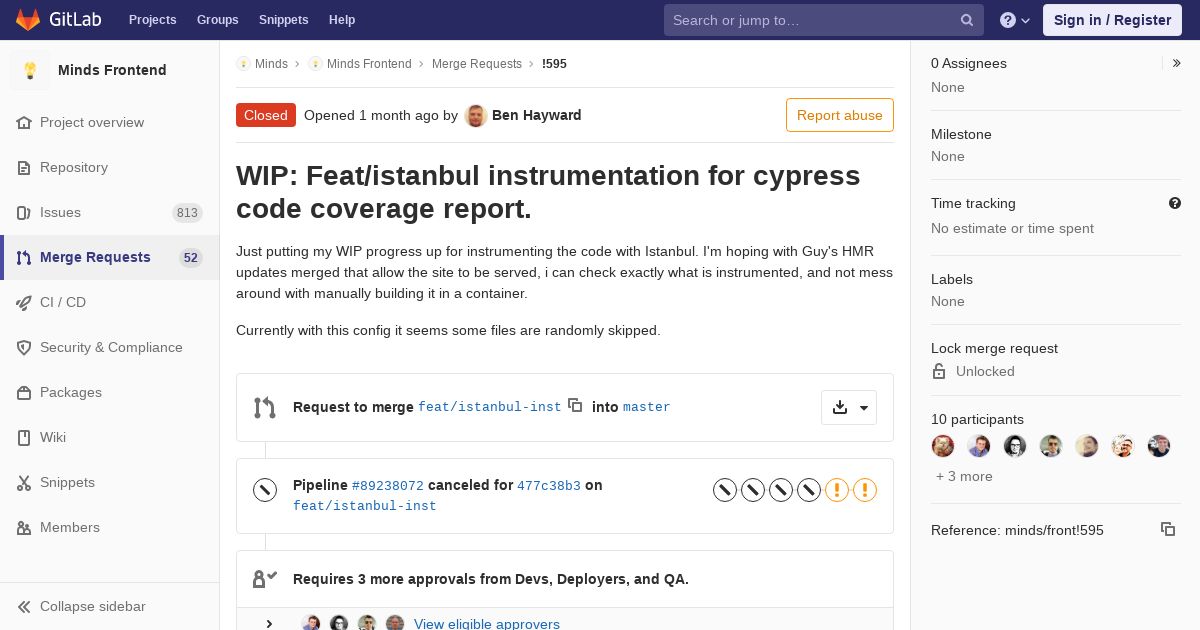Open Projects in top navigation
1200x630 pixels.
pos(152,20)
